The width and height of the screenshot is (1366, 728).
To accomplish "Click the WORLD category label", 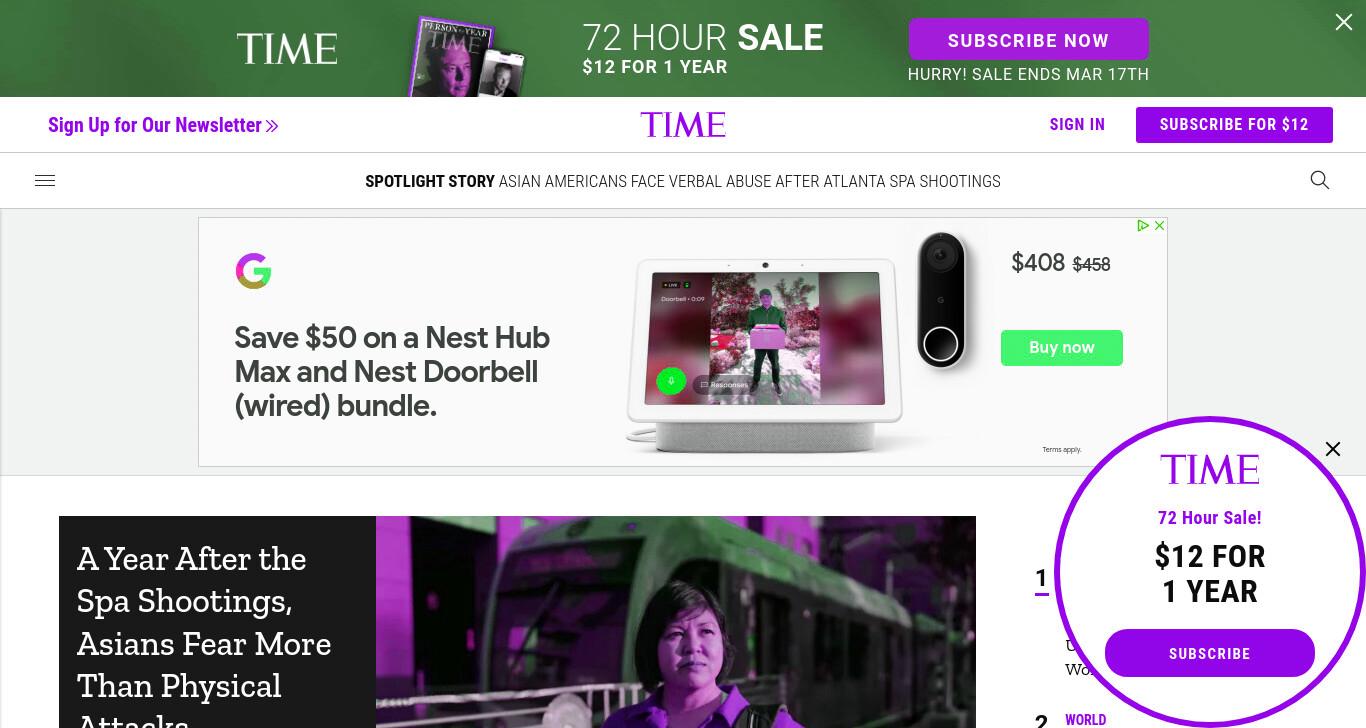I will [x=1085, y=720].
